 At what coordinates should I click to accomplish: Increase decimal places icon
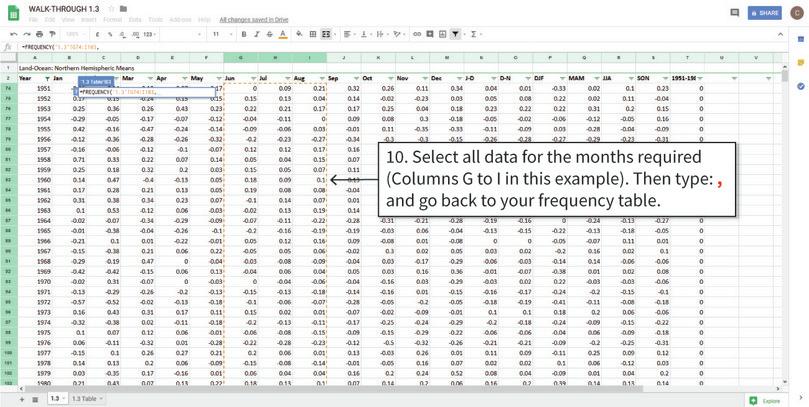pyautogui.click(x=135, y=34)
